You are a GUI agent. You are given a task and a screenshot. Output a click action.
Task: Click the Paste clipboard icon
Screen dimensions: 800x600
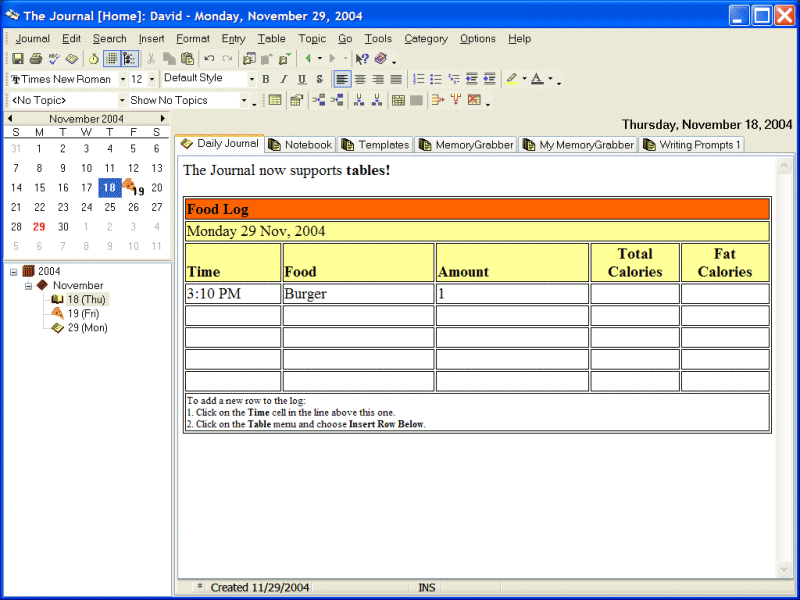pyautogui.click(x=187, y=59)
